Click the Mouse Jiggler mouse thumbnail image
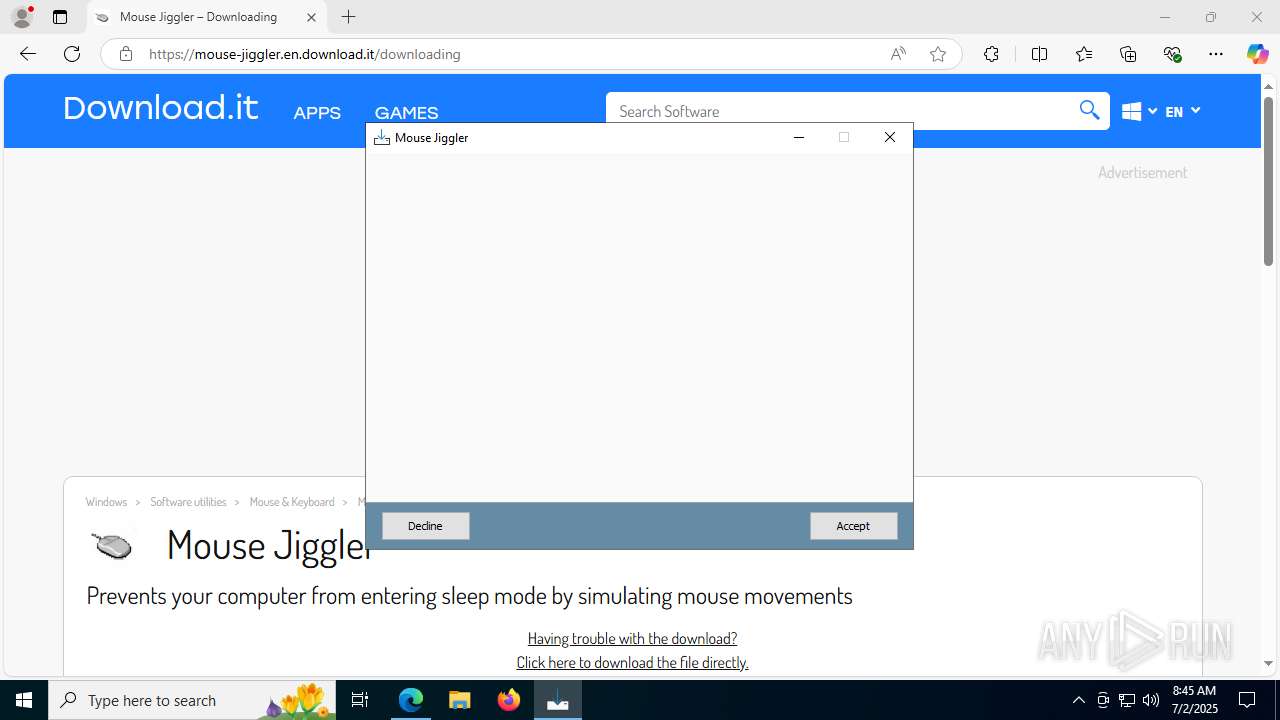The height and width of the screenshot is (720, 1280). click(x=112, y=546)
